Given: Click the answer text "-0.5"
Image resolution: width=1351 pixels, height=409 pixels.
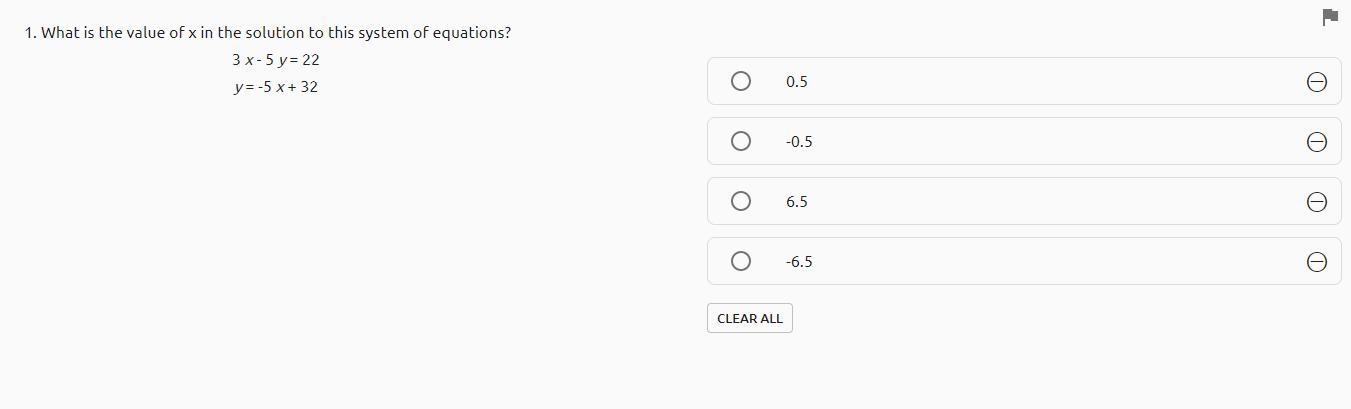Looking at the screenshot, I should pos(799,142).
